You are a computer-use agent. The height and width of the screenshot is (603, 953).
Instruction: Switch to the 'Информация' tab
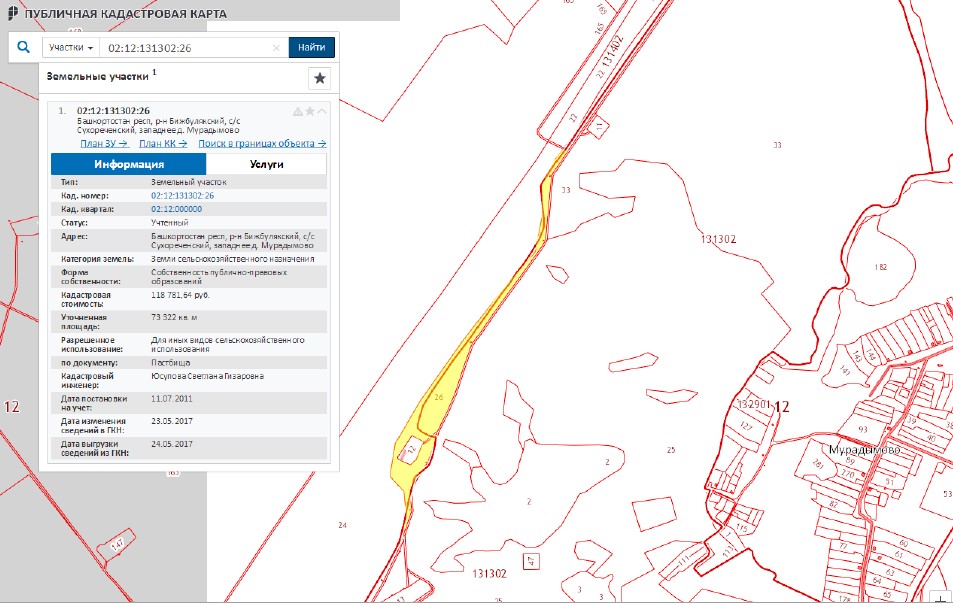click(129, 164)
